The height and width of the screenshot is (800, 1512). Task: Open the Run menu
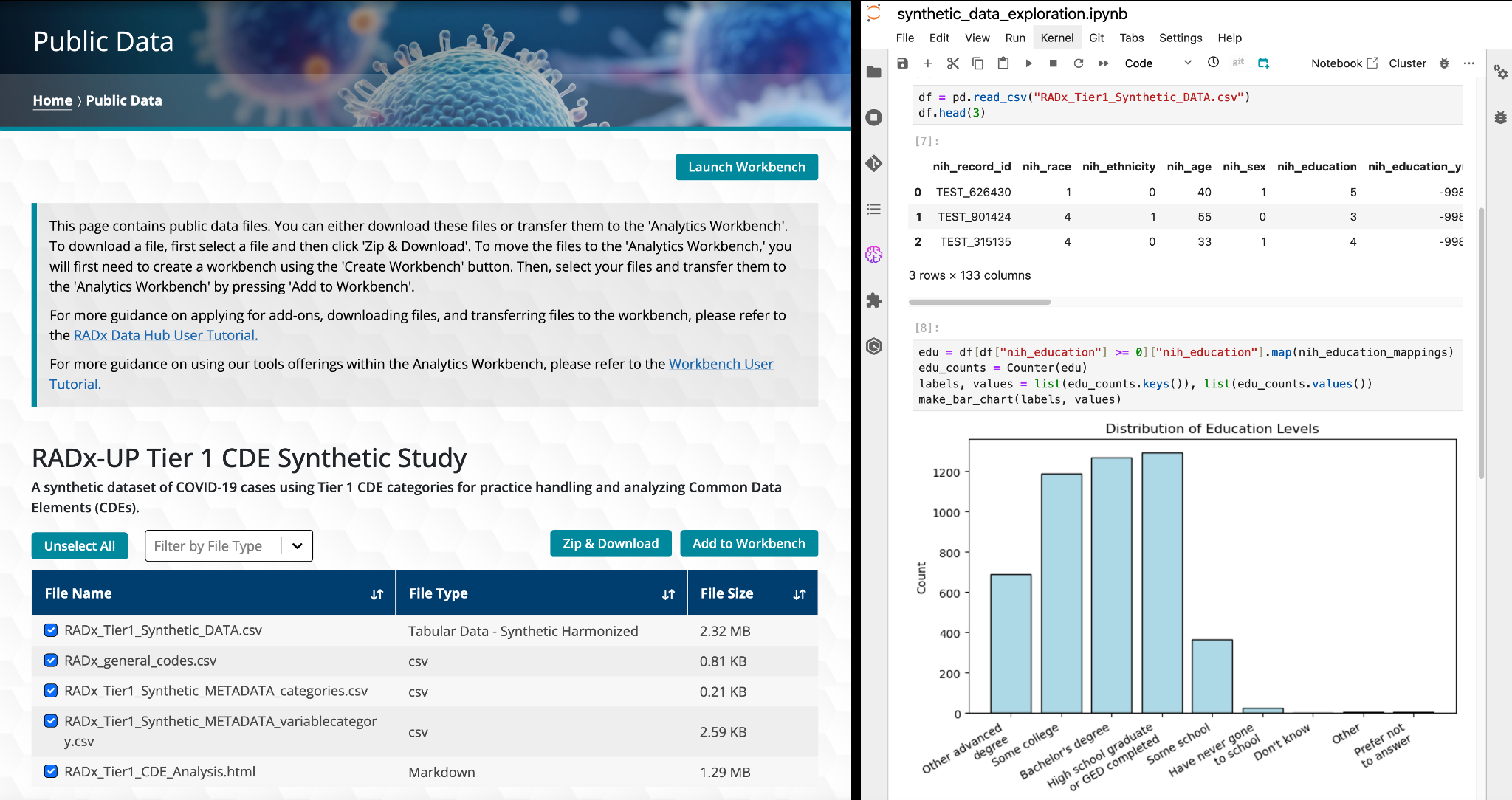[1015, 38]
